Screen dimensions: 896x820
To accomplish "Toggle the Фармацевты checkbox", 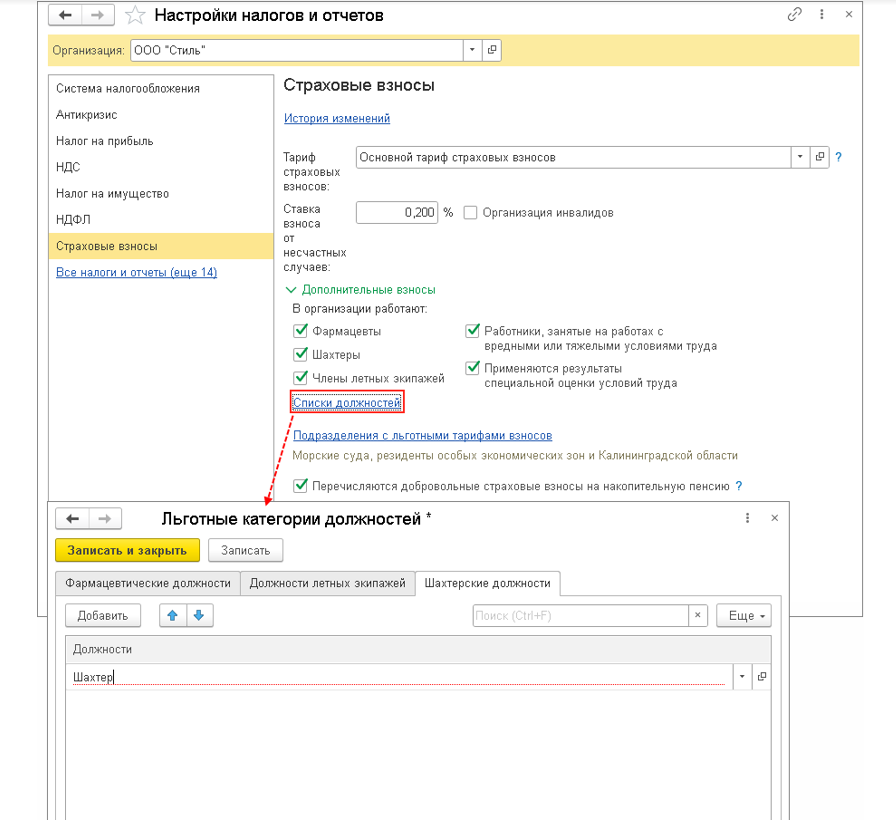I will tap(300, 331).
